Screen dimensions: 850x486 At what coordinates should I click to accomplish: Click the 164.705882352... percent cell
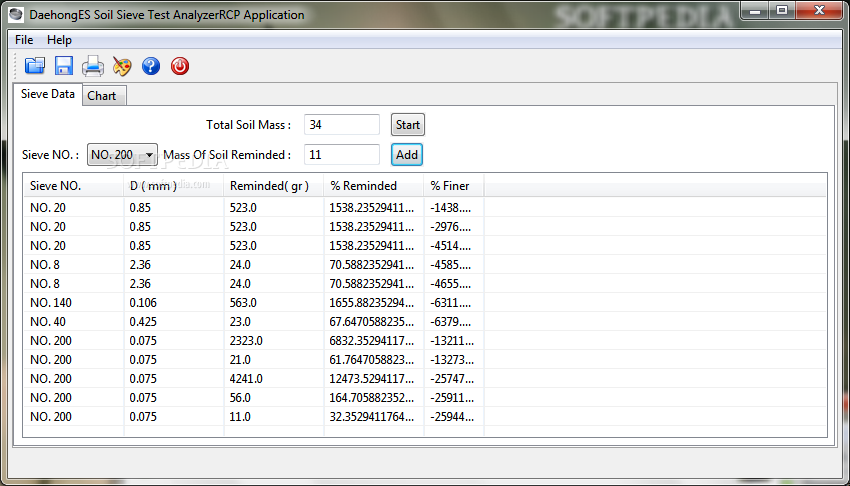374,398
